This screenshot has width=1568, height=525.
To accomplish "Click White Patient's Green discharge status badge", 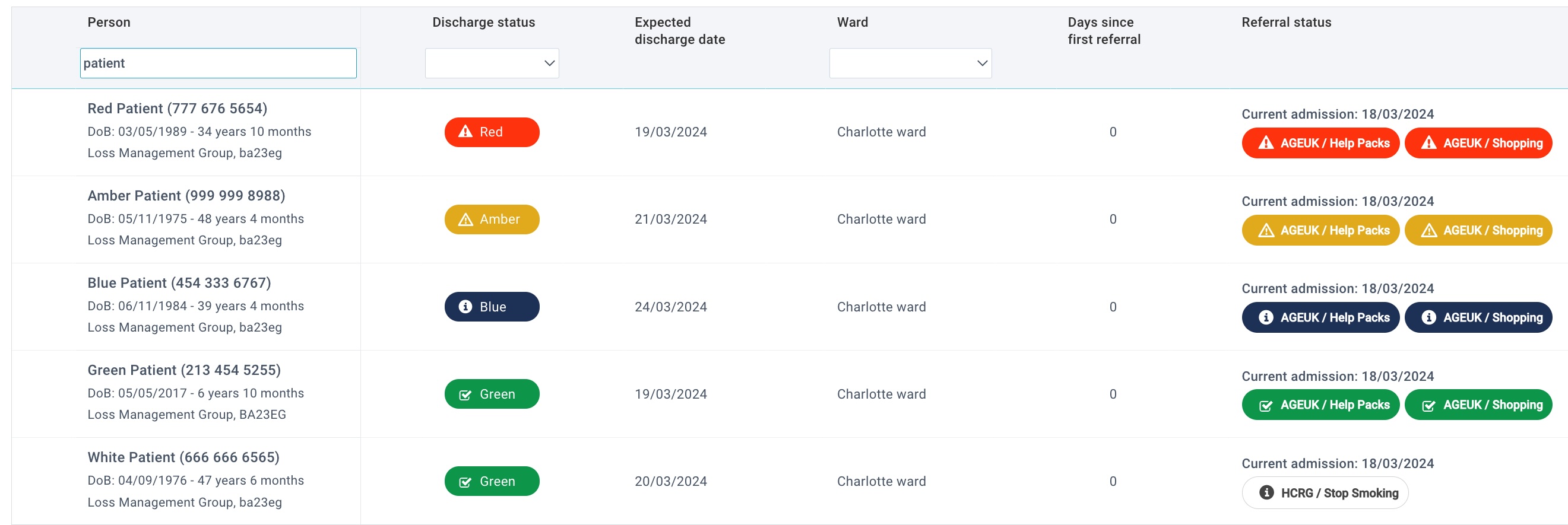I will [491, 481].
